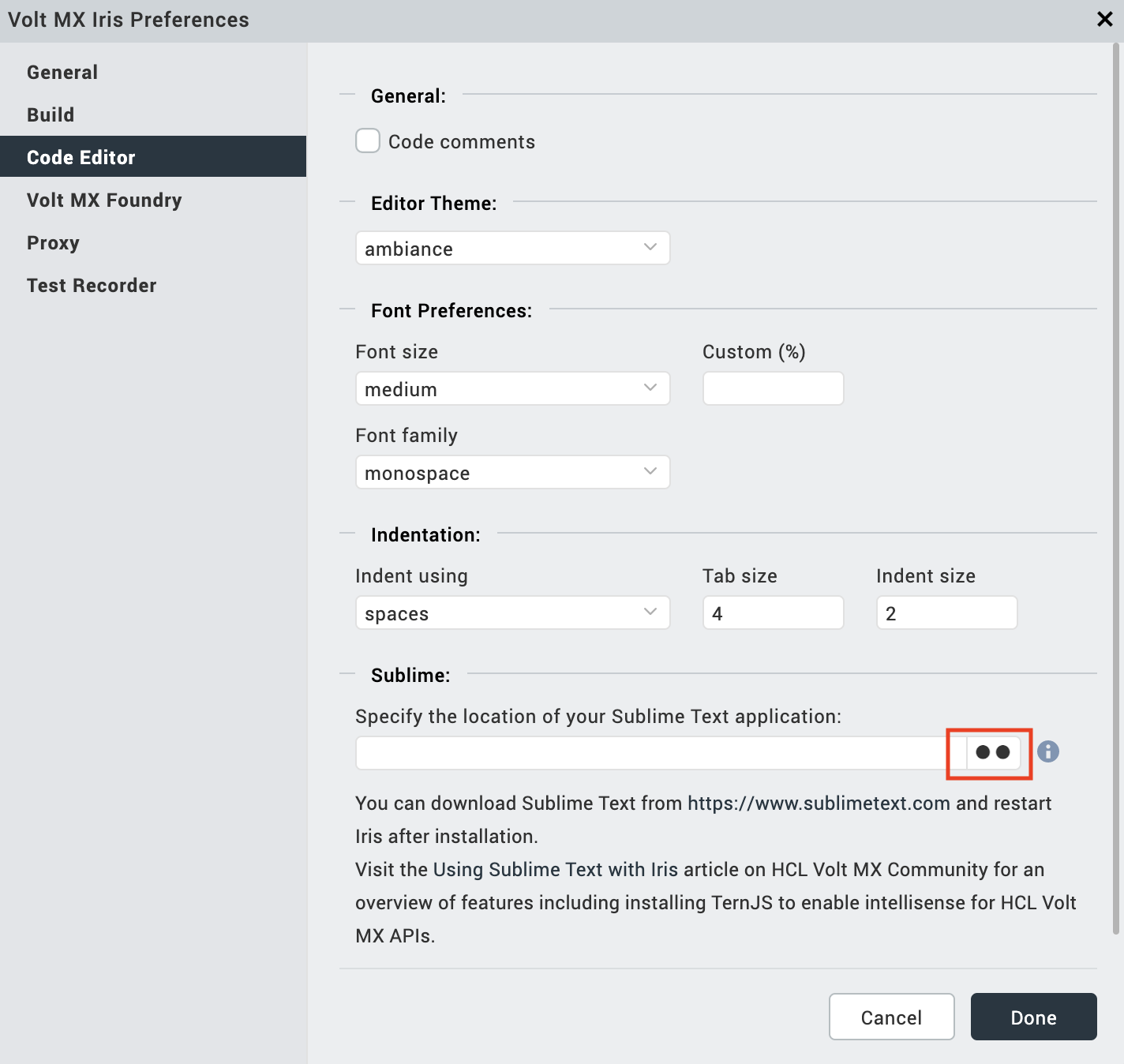Focus the Tab size input field

coord(773,613)
